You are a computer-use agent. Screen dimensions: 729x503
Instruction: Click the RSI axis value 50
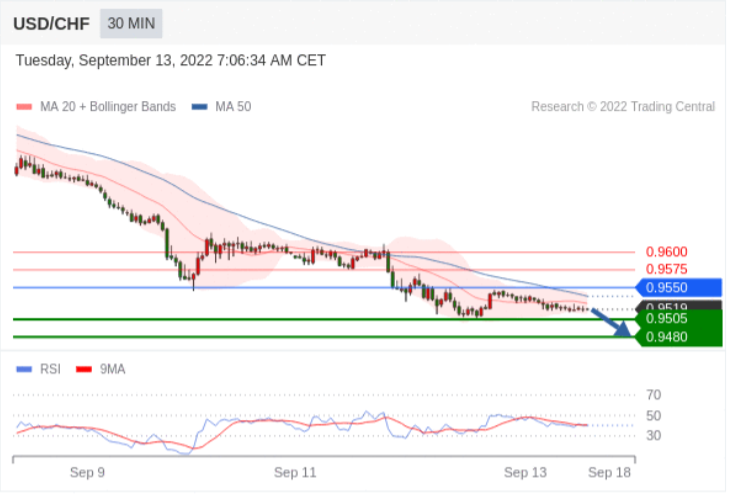point(653,416)
